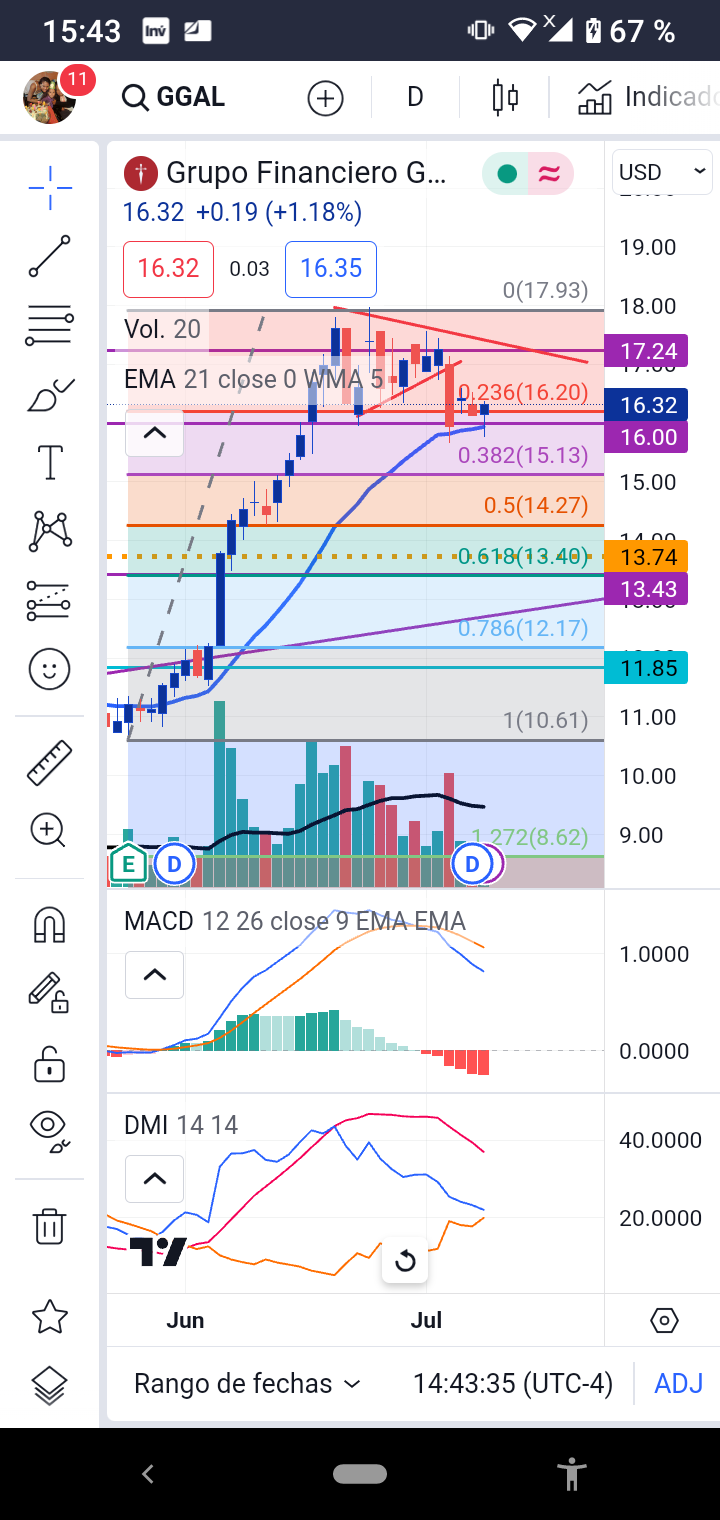Image resolution: width=720 pixels, height=1520 pixels.
Task: Click the dividend D marker near June
Action: (174, 864)
